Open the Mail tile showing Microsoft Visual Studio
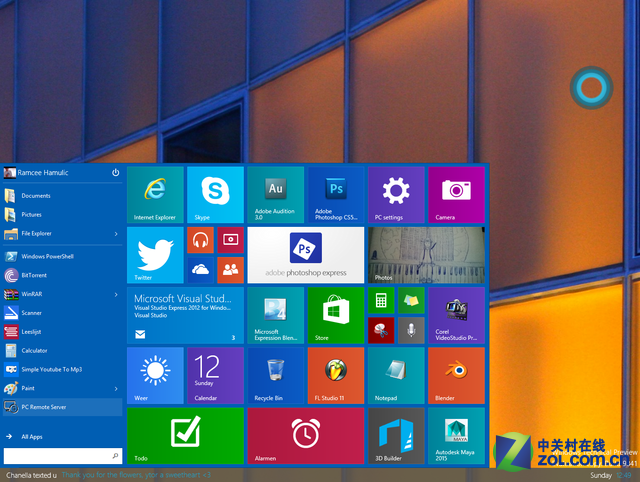The image size is (640, 482). (x=185, y=315)
